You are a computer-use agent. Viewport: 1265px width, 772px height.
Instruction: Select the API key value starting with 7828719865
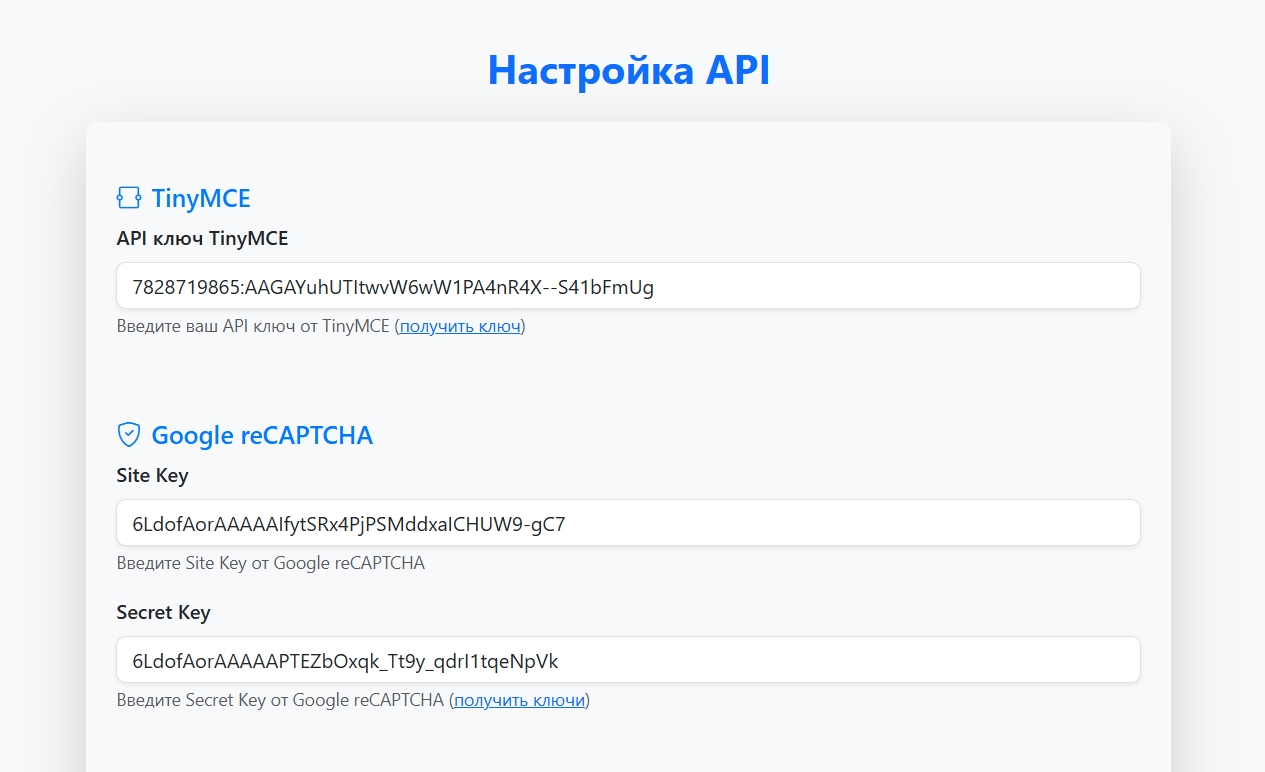[390, 285]
